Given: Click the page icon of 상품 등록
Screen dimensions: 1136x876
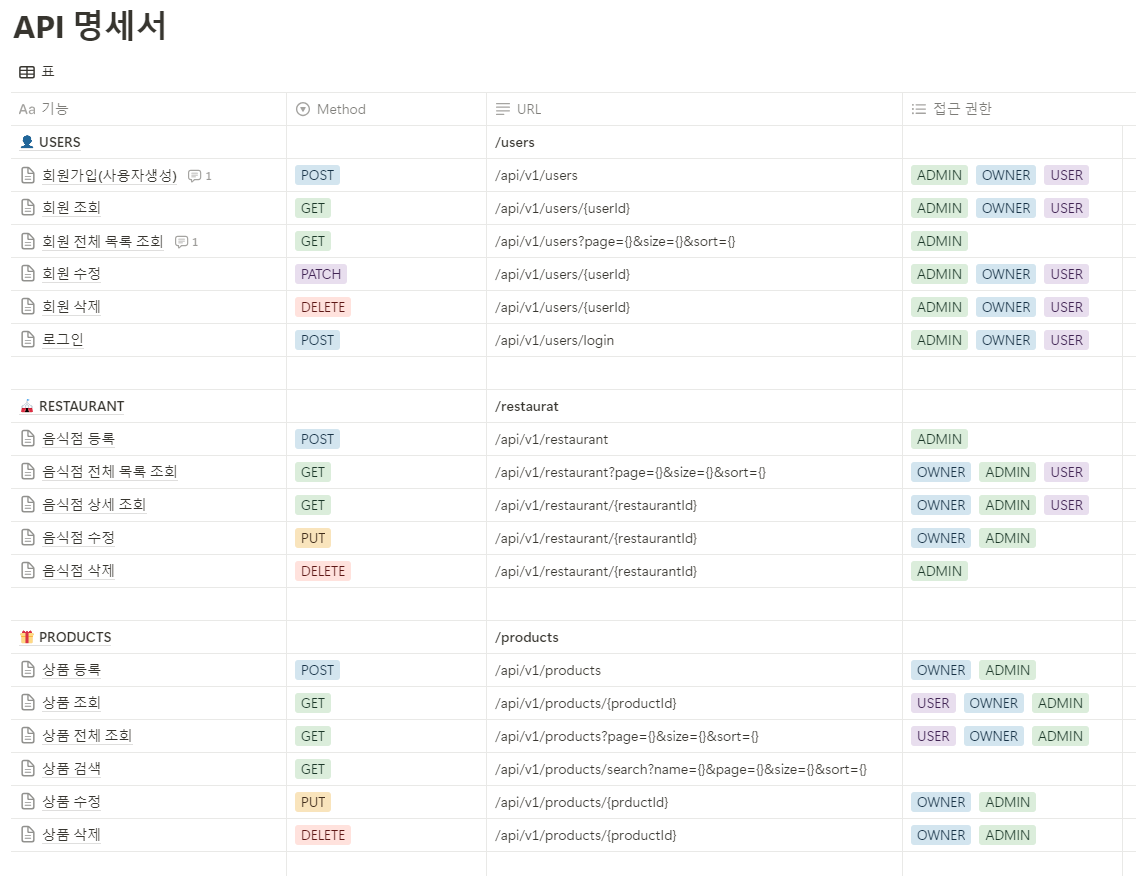Looking at the screenshot, I should [x=28, y=669].
